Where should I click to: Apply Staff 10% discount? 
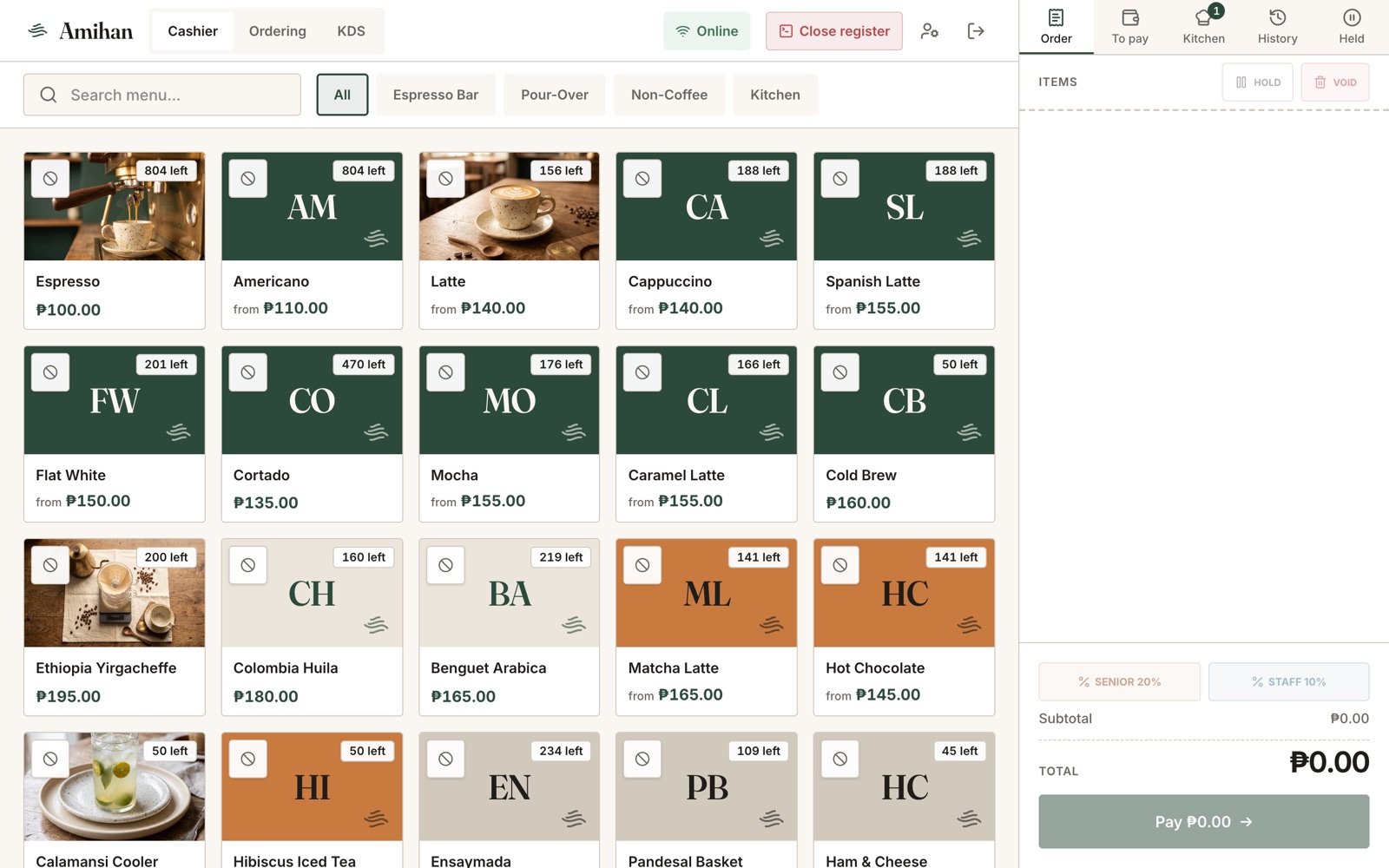[1289, 681]
